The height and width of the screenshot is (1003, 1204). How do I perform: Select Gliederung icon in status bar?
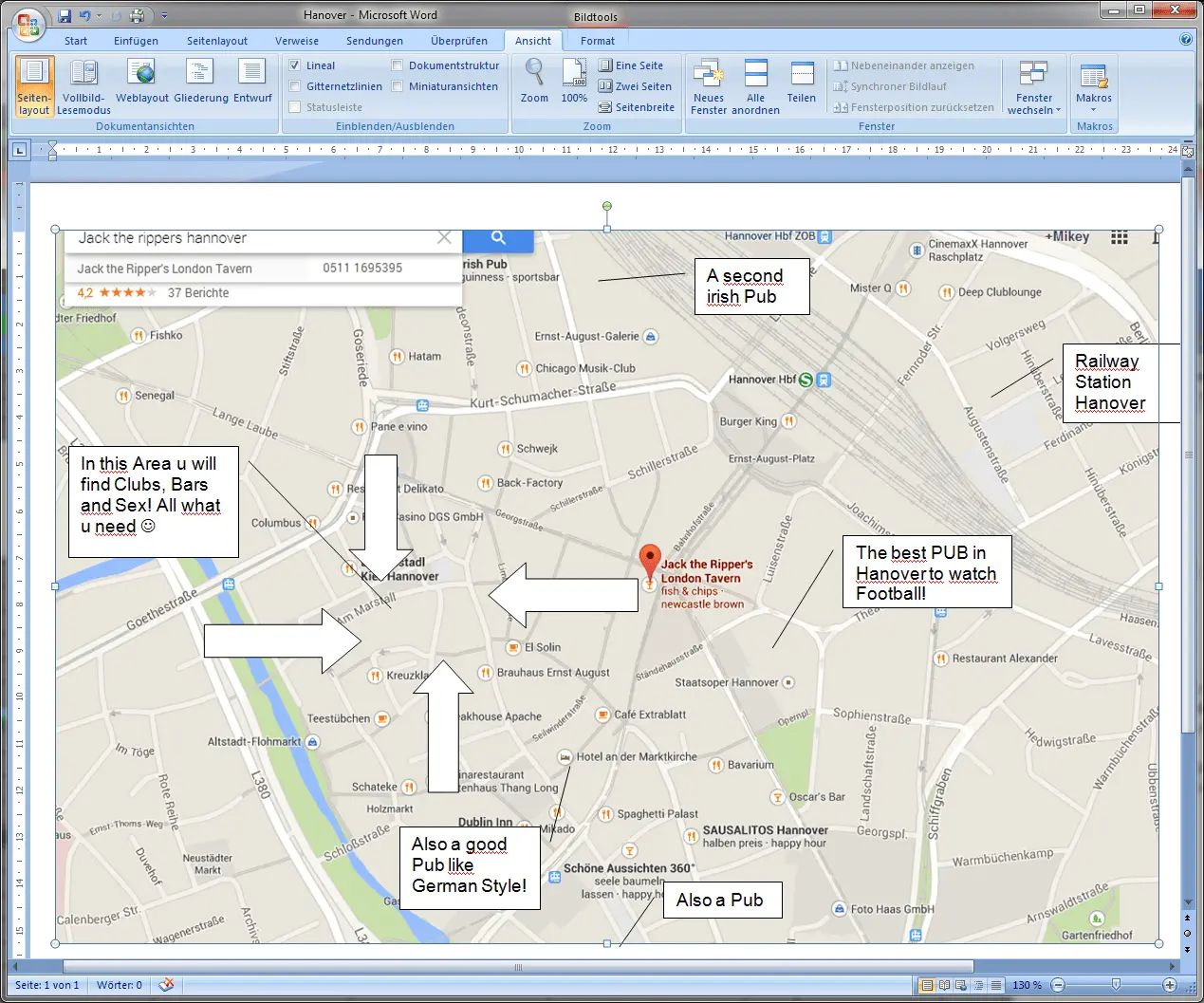978,985
